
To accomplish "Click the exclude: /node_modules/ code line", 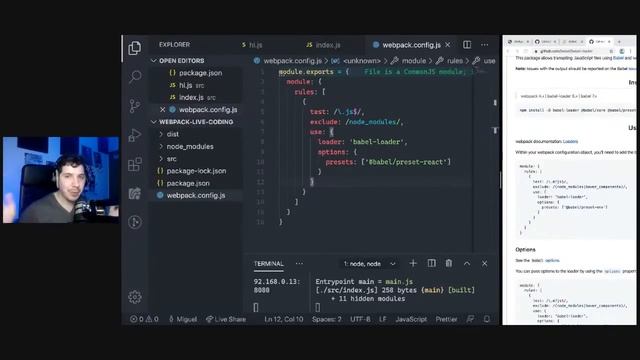I will [356, 122].
